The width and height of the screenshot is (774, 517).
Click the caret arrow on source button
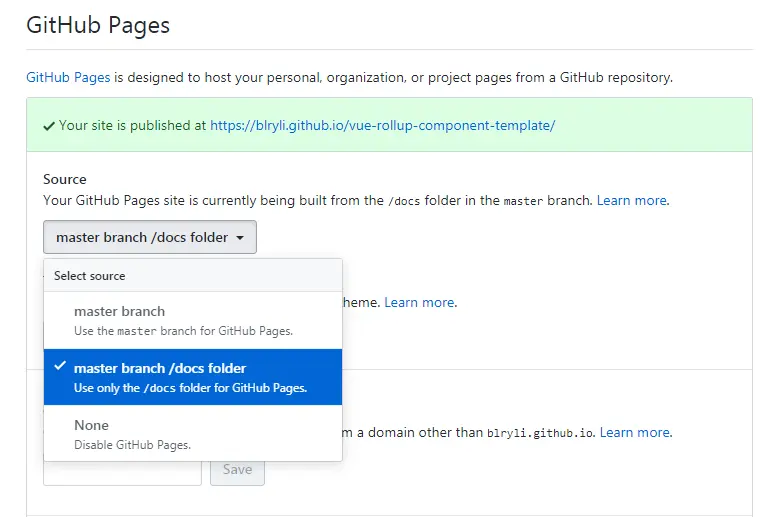(x=240, y=238)
